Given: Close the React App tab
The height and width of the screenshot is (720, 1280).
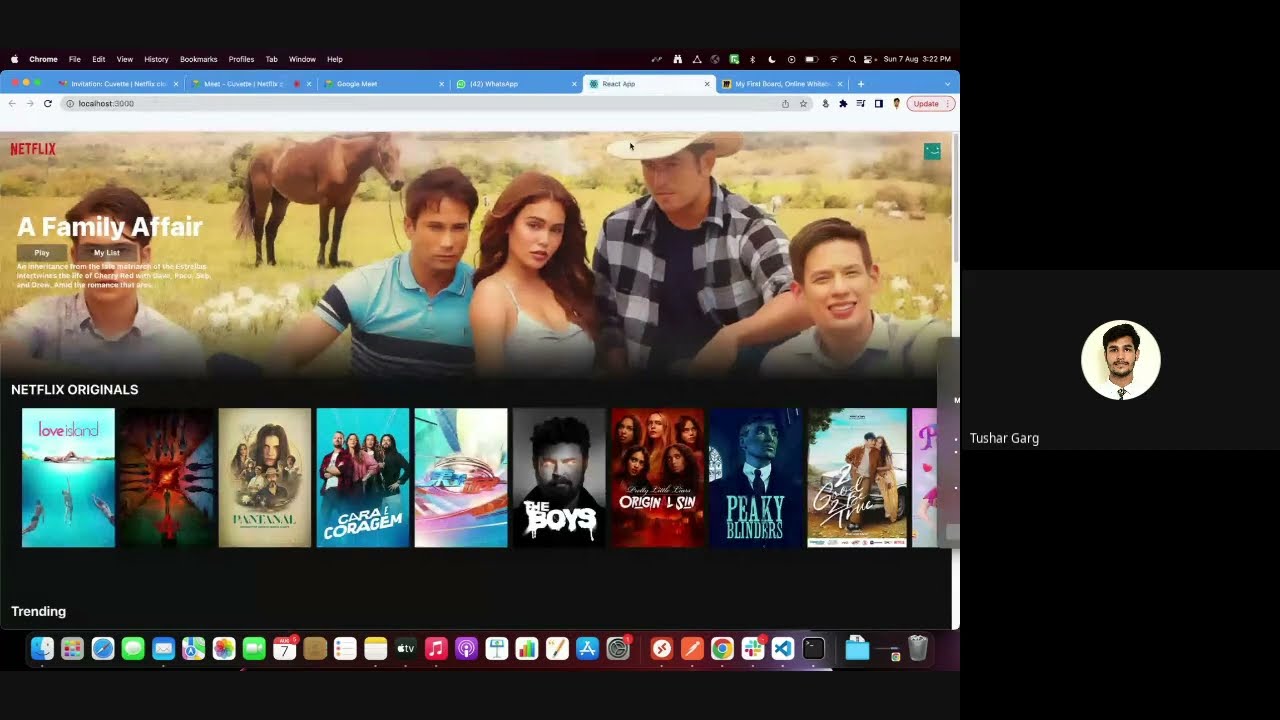Looking at the screenshot, I should click(x=707, y=84).
